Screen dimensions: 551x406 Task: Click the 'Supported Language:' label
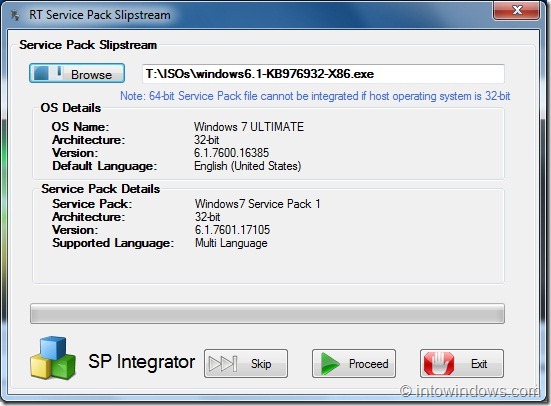click(x=113, y=243)
